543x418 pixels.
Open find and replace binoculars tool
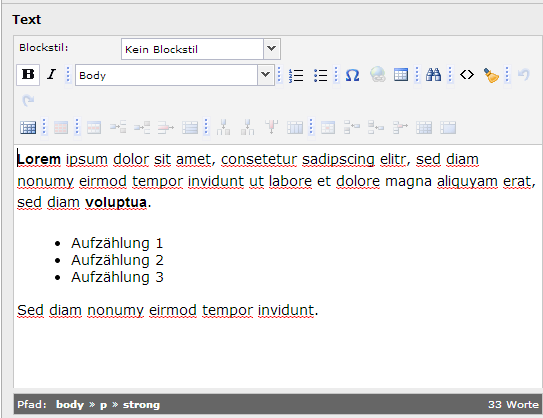(434, 75)
